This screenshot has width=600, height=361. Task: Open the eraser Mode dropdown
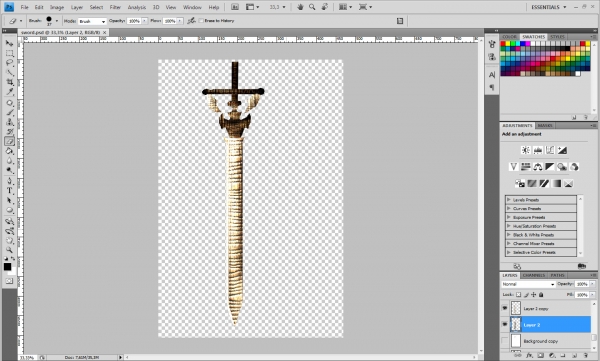click(92, 21)
